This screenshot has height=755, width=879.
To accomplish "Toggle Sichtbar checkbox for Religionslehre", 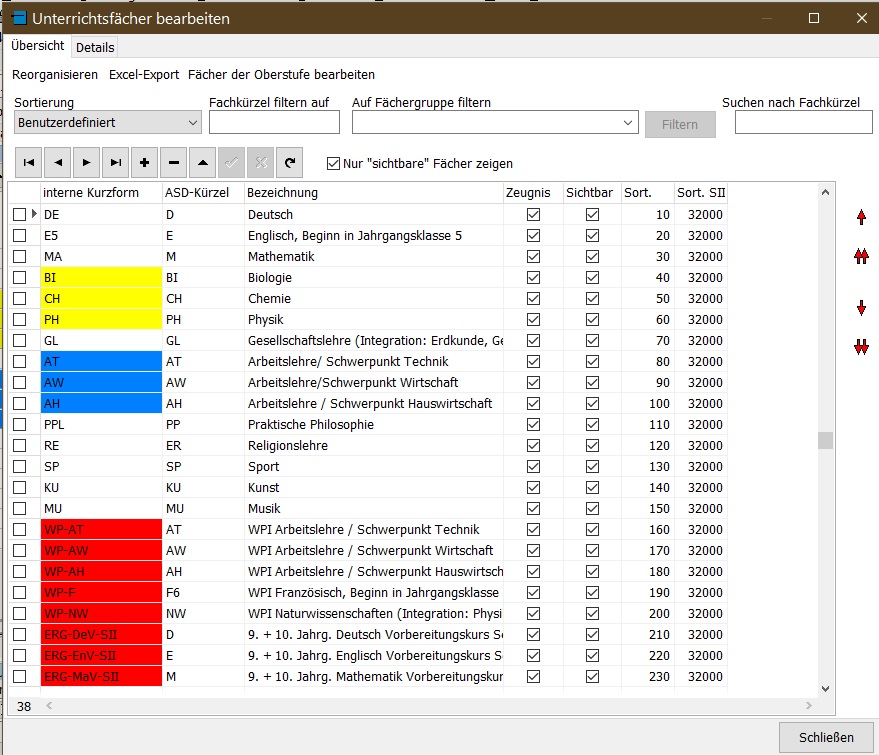I will coord(592,446).
